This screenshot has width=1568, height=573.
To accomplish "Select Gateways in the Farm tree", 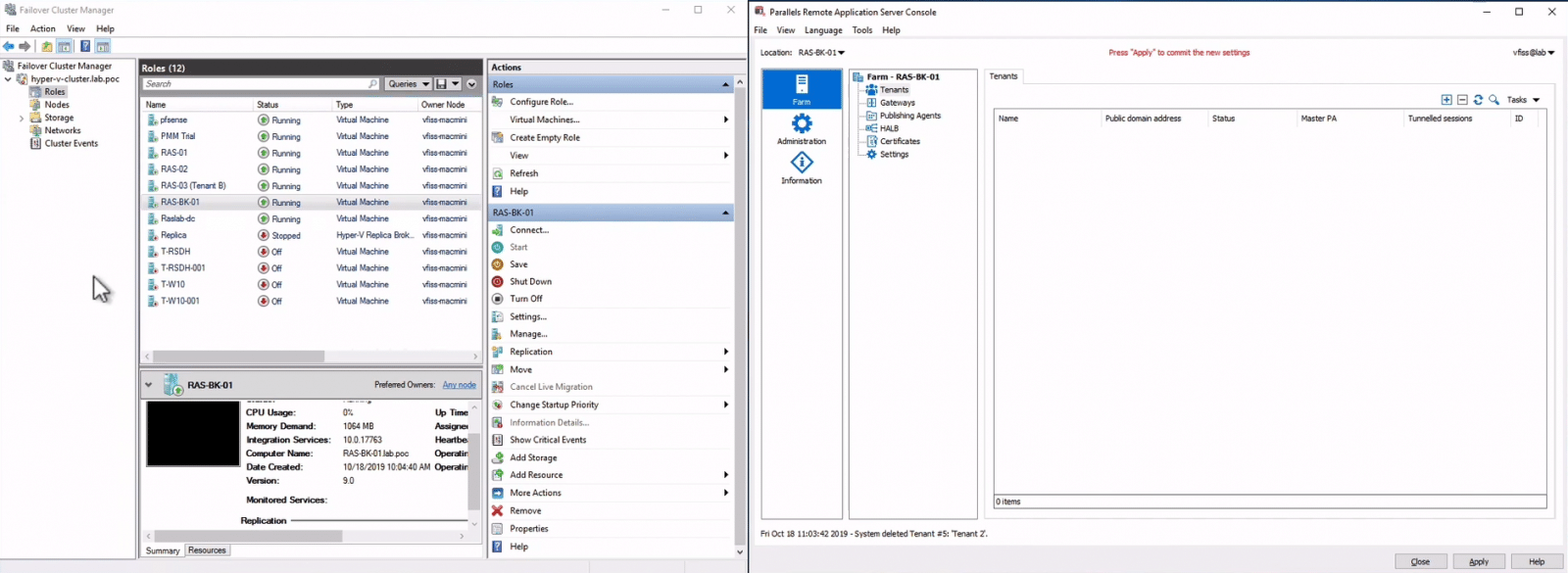I will 898,103.
